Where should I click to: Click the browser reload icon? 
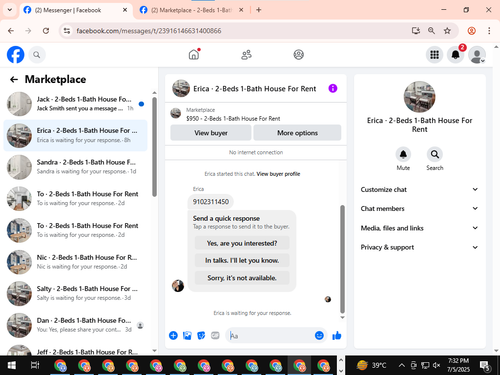[x=46, y=31]
